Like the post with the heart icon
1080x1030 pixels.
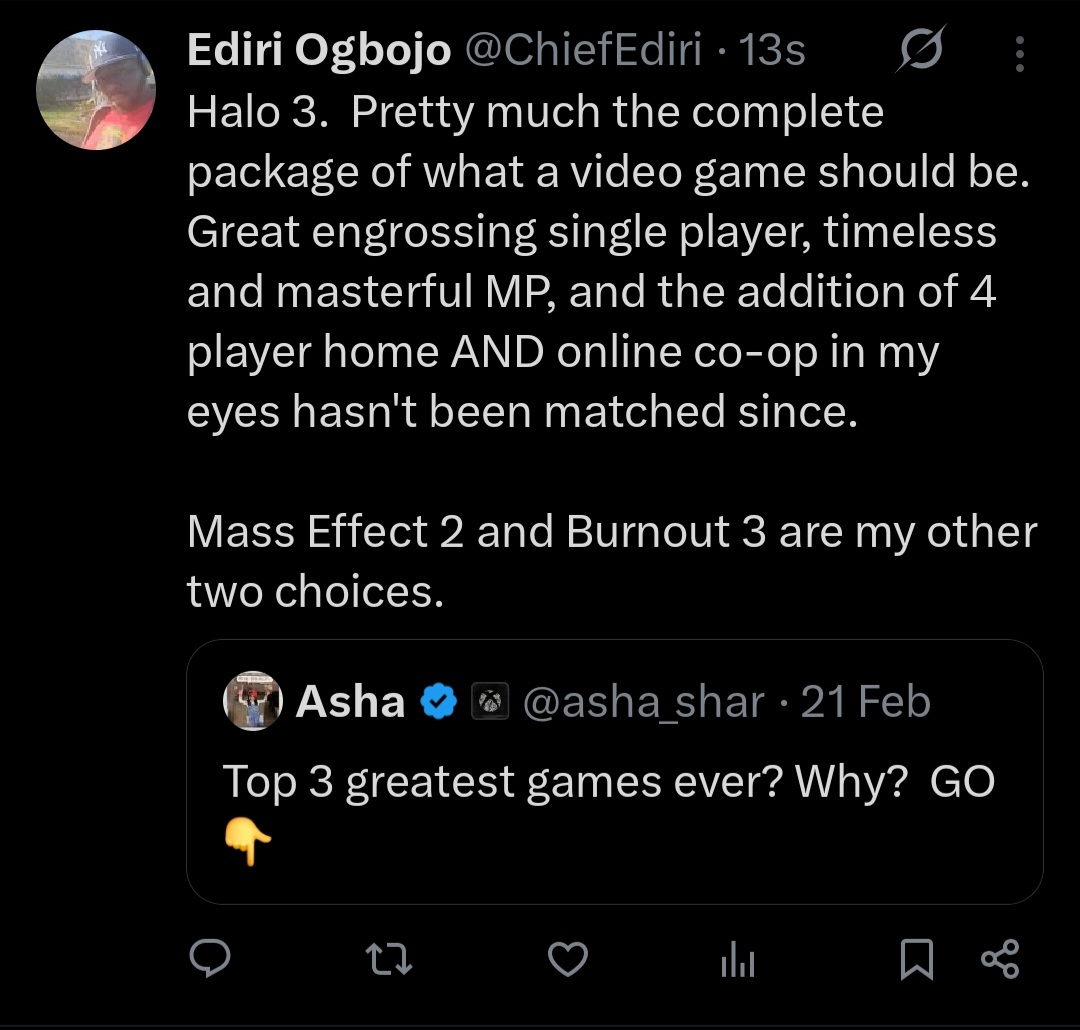coord(568,960)
